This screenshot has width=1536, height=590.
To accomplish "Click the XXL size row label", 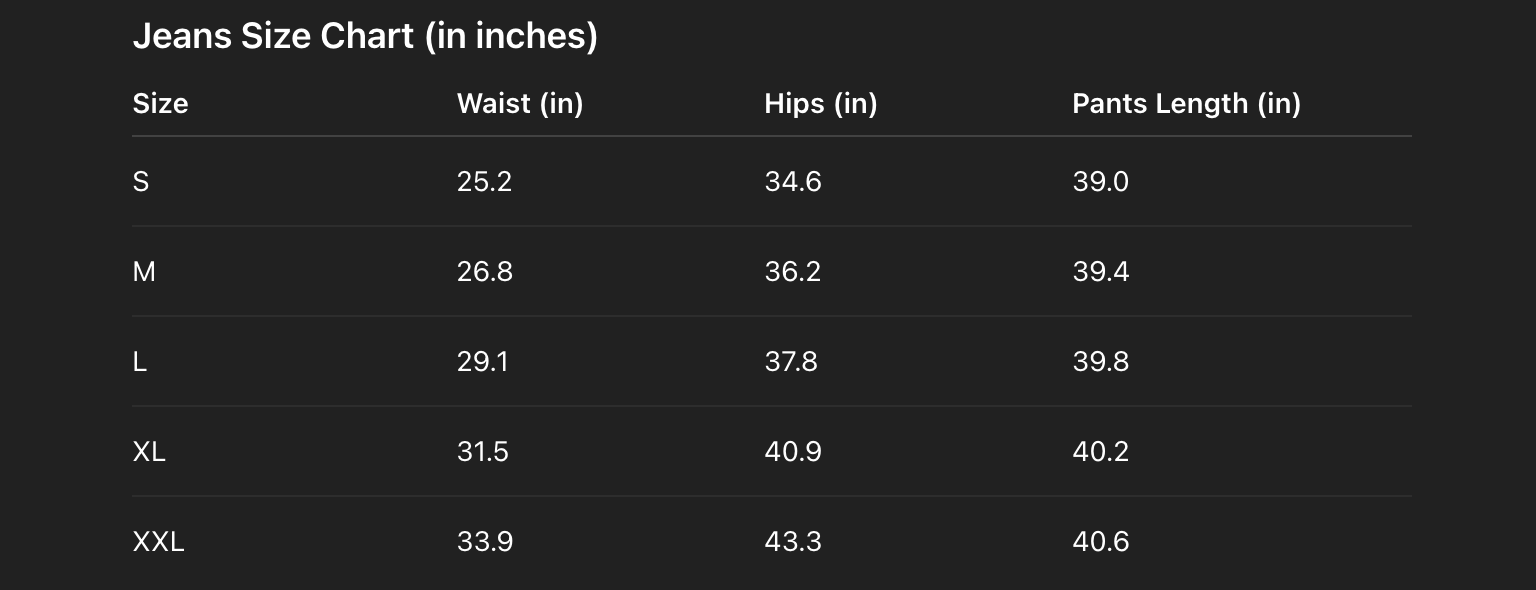I will (158, 542).
